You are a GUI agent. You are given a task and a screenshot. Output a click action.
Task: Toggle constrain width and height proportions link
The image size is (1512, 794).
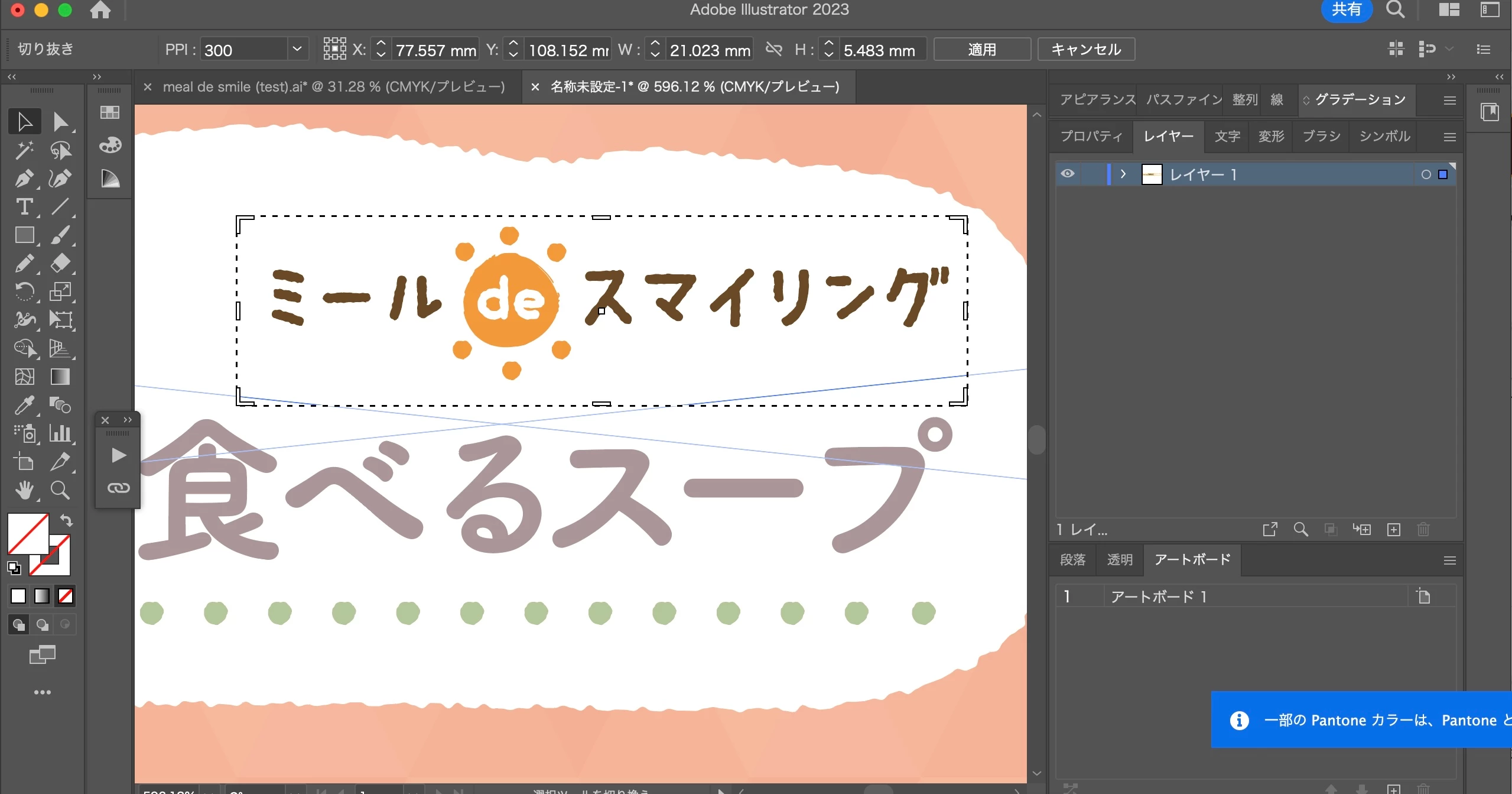[x=774, y=50]
